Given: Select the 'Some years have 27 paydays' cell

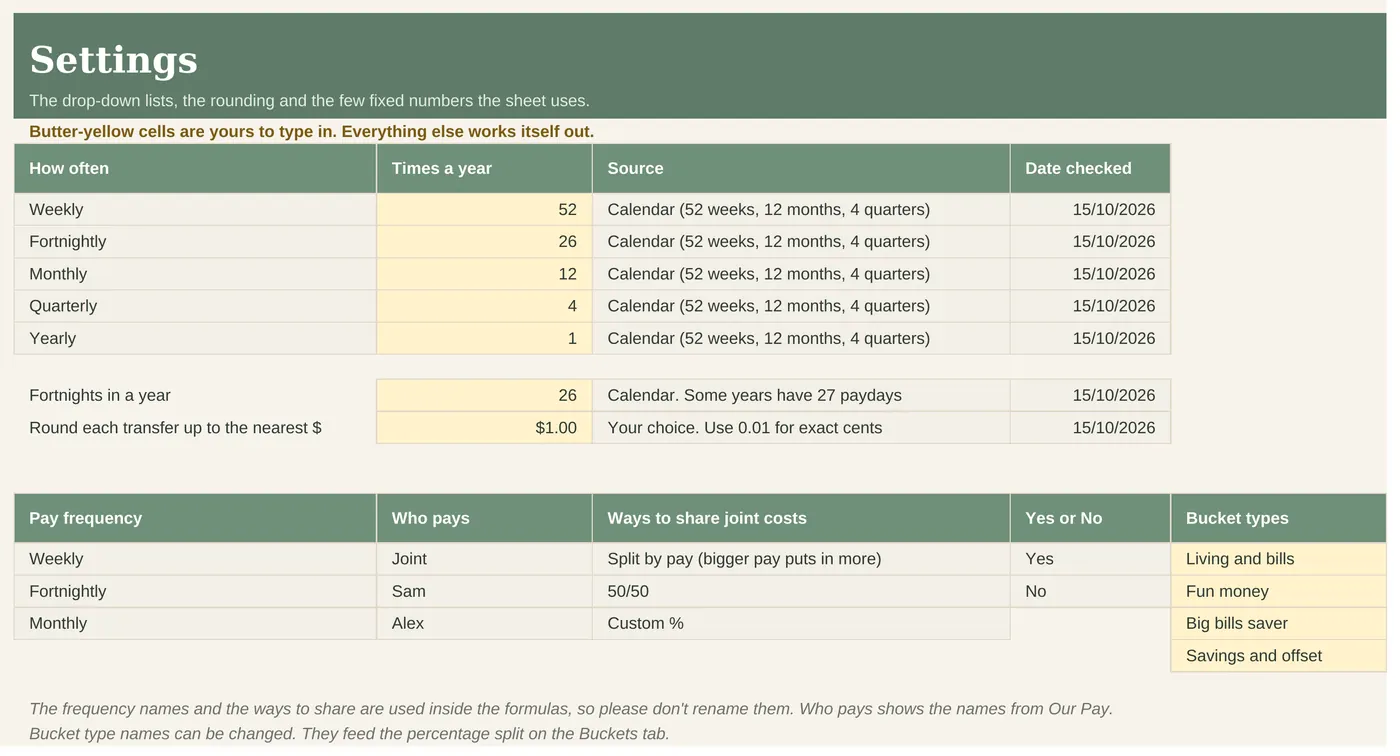Looking at the screenshot, I should 801,395.
